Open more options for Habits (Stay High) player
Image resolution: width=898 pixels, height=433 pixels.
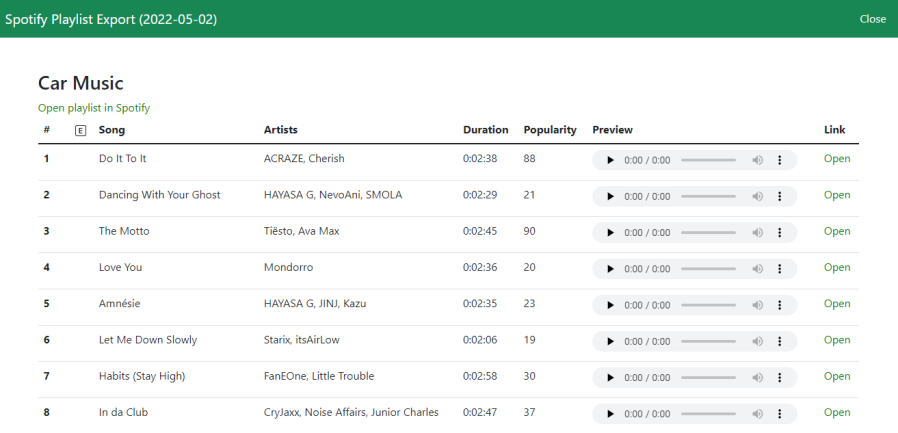coord(779,377)
